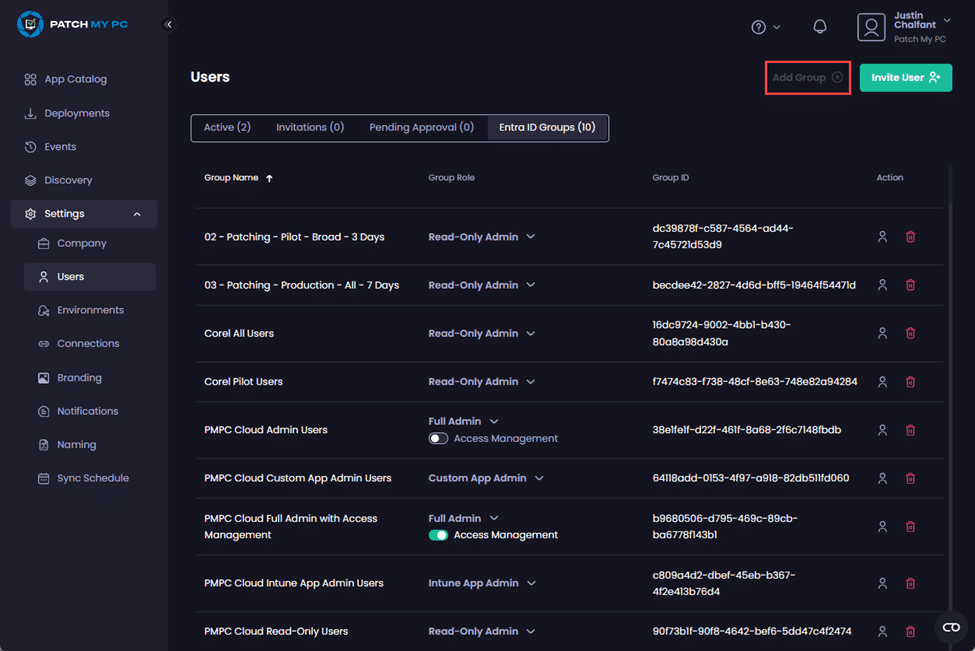Open the notifications bell icon

coord(820,27)
